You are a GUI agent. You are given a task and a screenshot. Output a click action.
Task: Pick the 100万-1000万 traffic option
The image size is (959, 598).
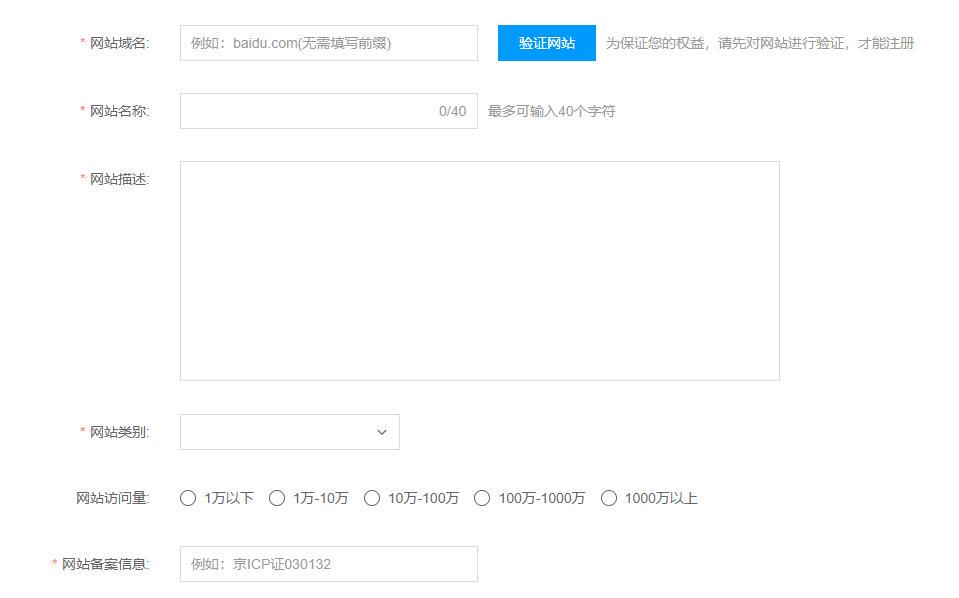pyautogui.click(x=482, y=498)
